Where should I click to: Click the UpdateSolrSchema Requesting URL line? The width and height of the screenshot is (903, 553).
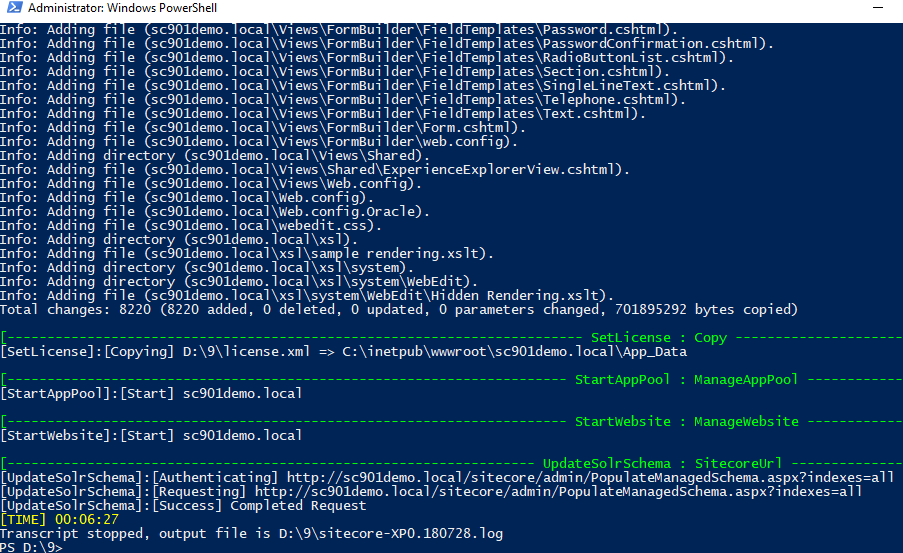[x=431, y=491]
